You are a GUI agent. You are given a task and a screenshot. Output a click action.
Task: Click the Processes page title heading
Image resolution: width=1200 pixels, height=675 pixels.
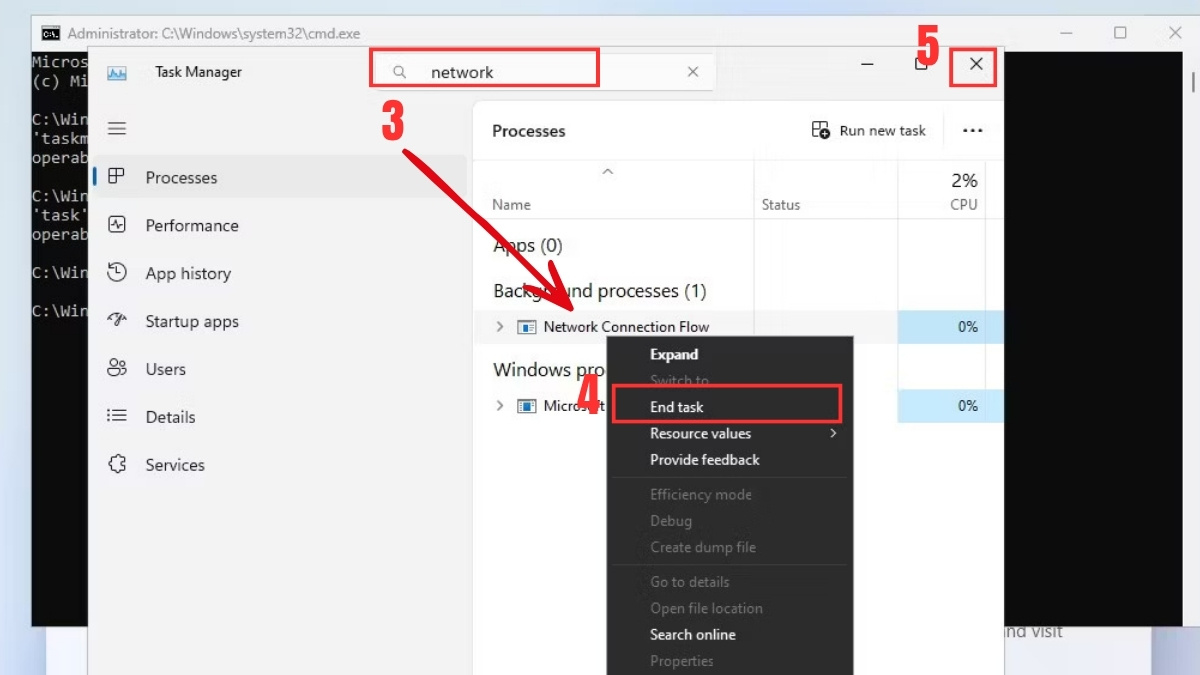pos(529,131)
